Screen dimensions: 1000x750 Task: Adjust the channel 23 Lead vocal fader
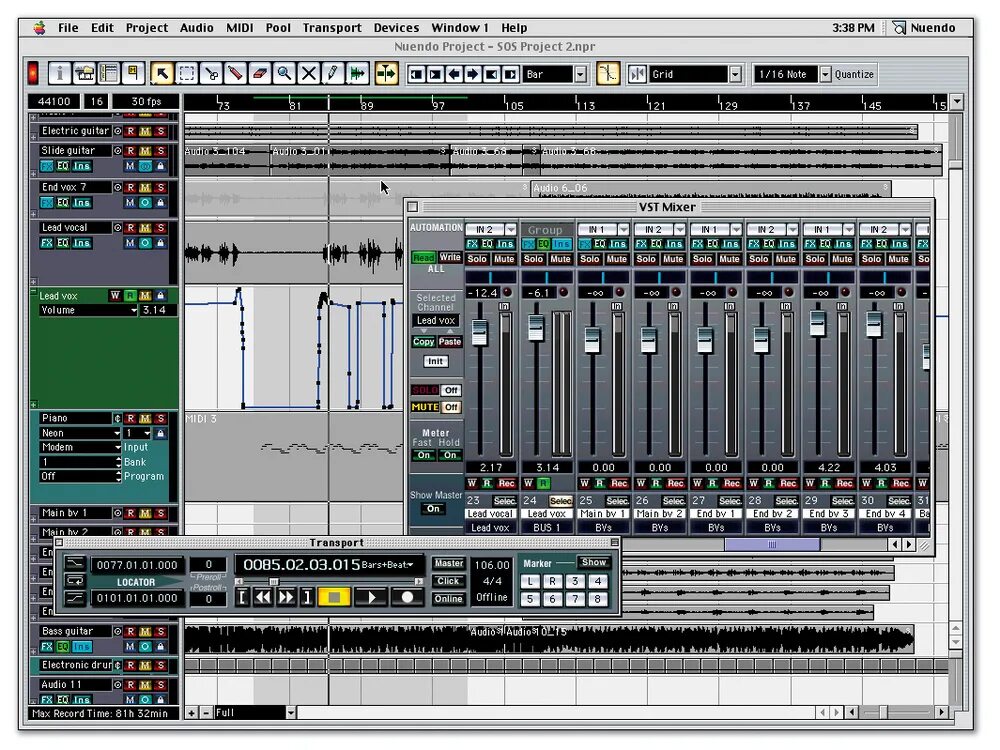(479, 332)
